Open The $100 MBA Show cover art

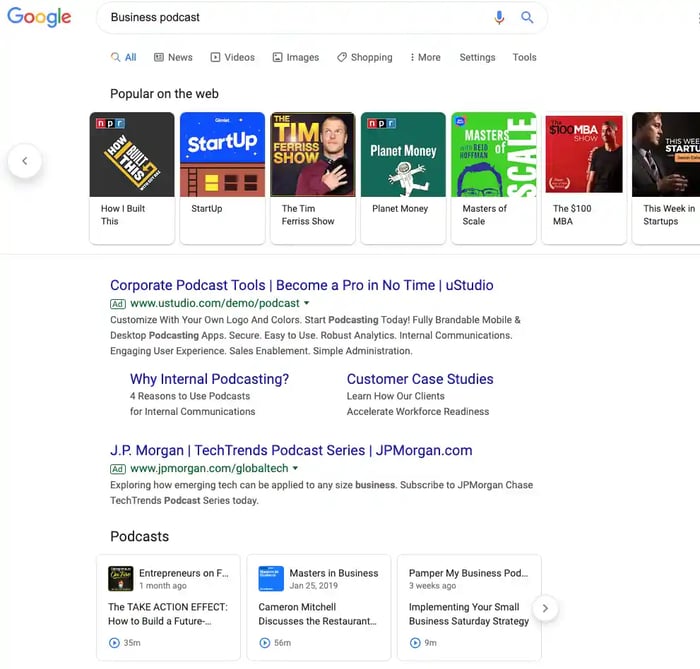point(584,154)
